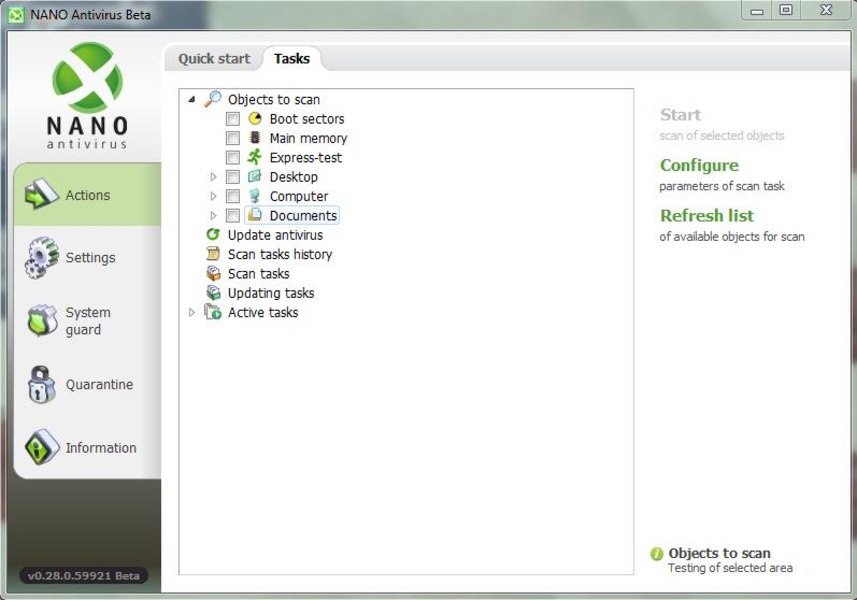The height and width of the screenshot is (600, 857).
Task: Check the Computer checkbox
Action: [x=233, y=196]
